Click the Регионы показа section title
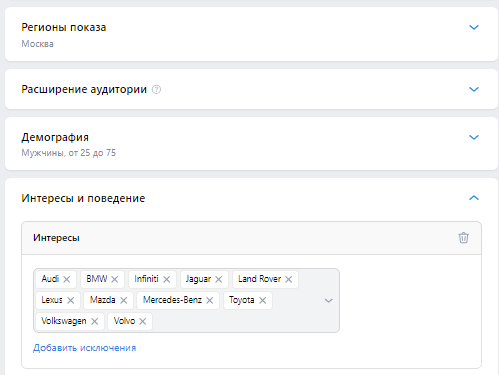 tap(64, 27)
